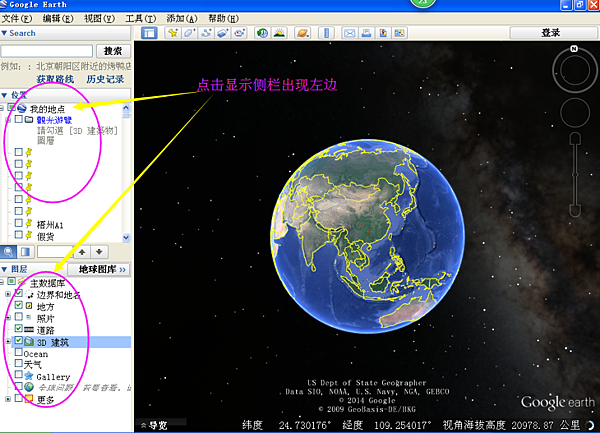Screen dimensions: 600x433
Task: Add a placemark with the pushpin tool
Action: coord(173,33)
